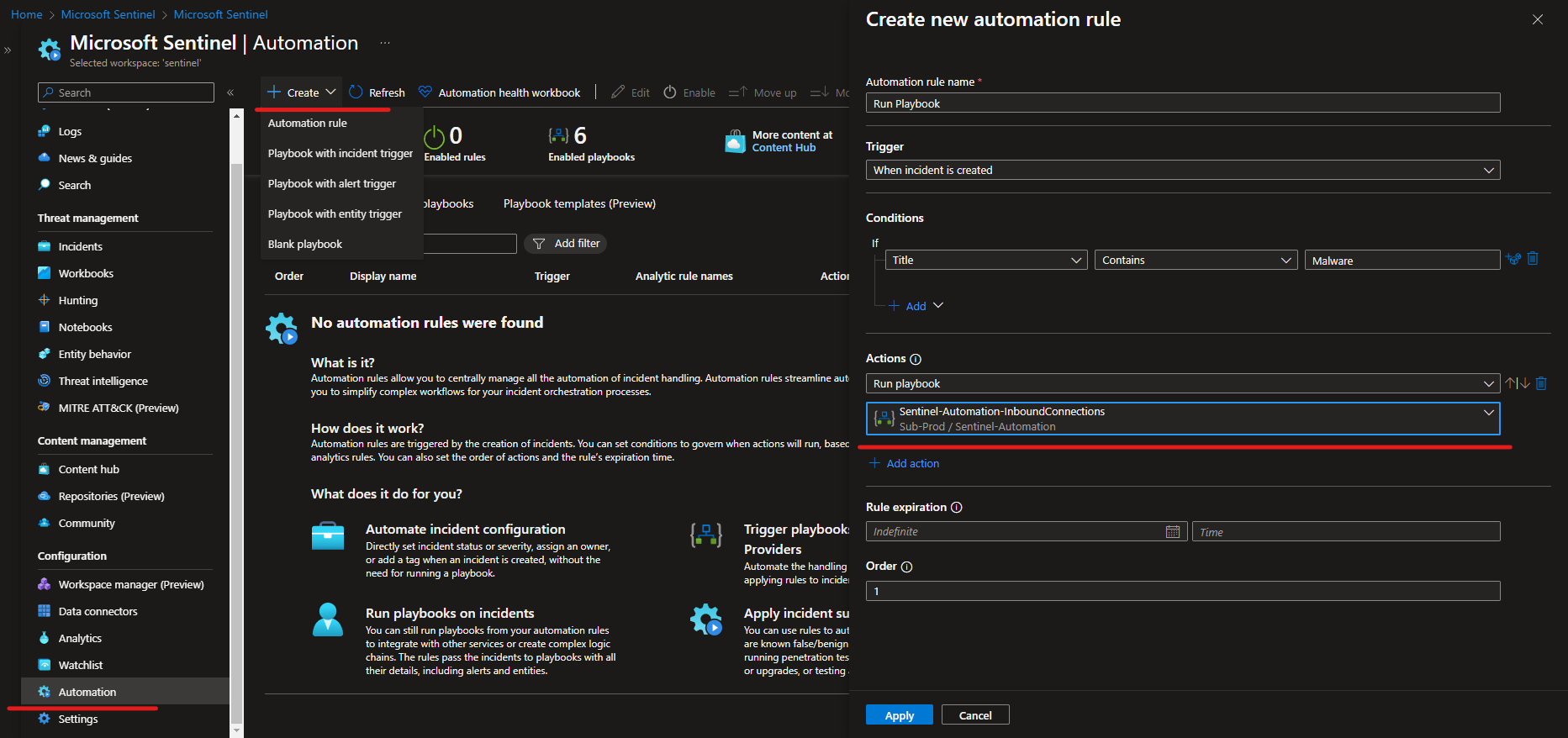Show info tooltip next to Order
Image resolution: width=1568 pixels, height=738 pixels.
point(906,567)
